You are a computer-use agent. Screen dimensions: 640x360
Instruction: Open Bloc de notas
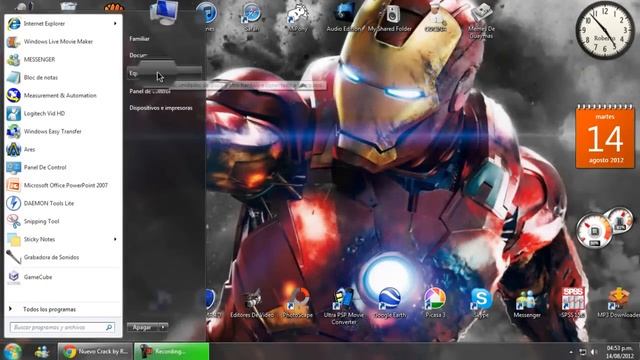point(63,78)
